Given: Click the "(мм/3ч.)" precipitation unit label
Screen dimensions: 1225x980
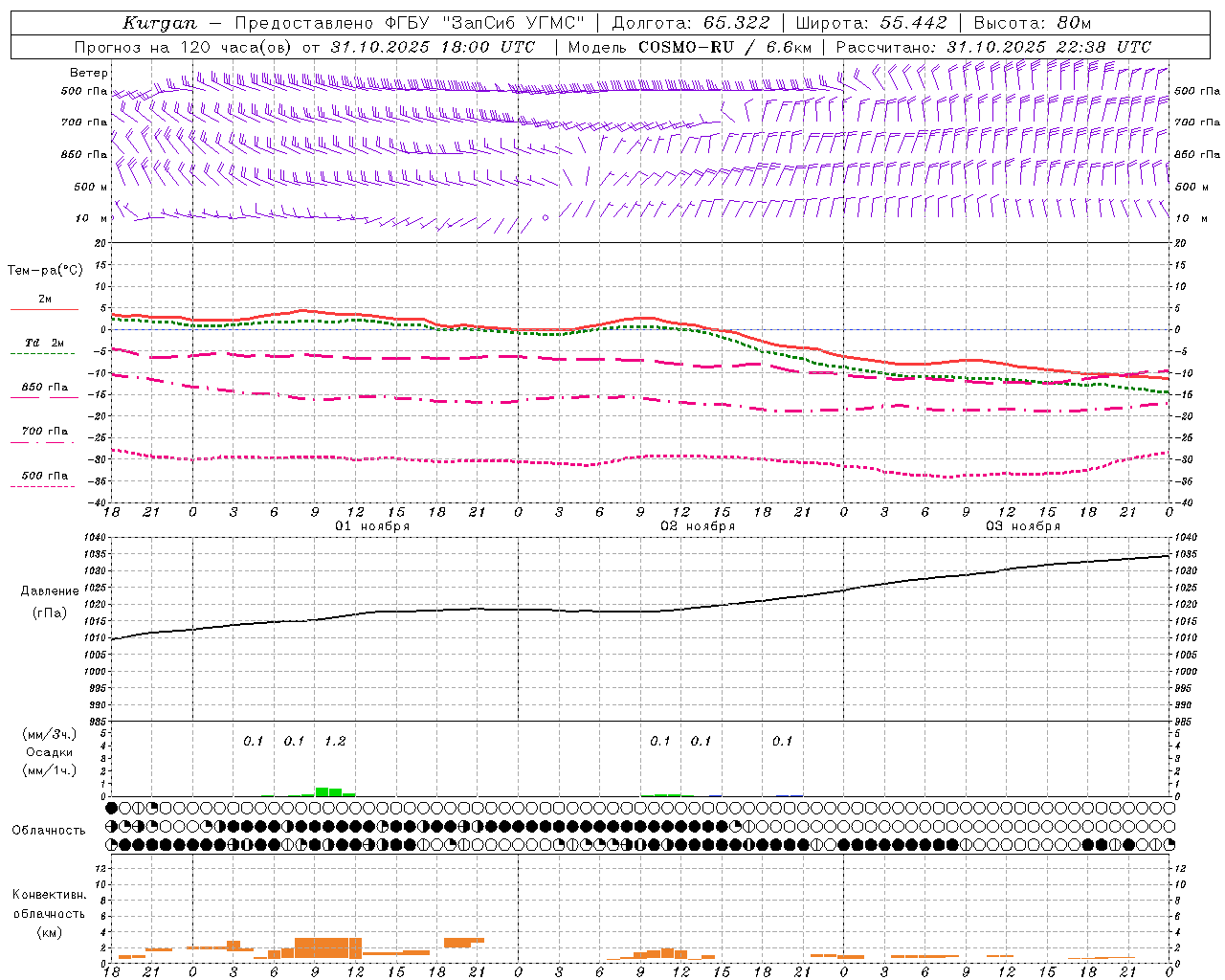Looking at the screenshot, I should pos(50,734).
